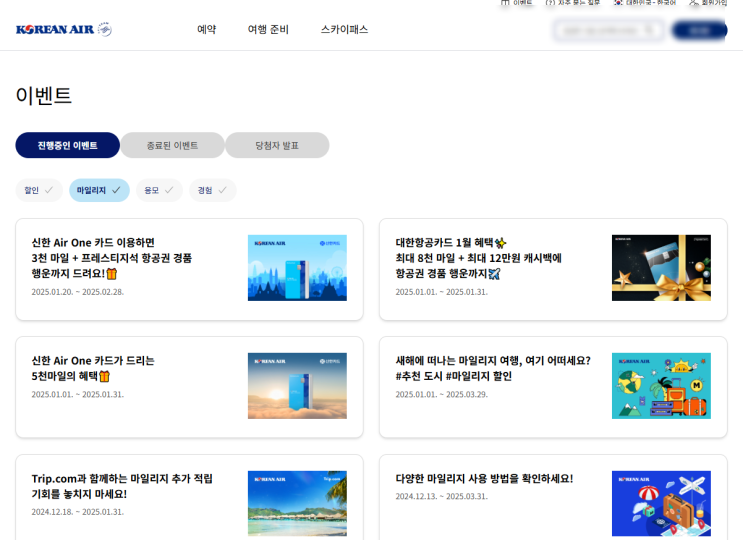
Task: Open the 스카이패스 menu
Action: 344,29
